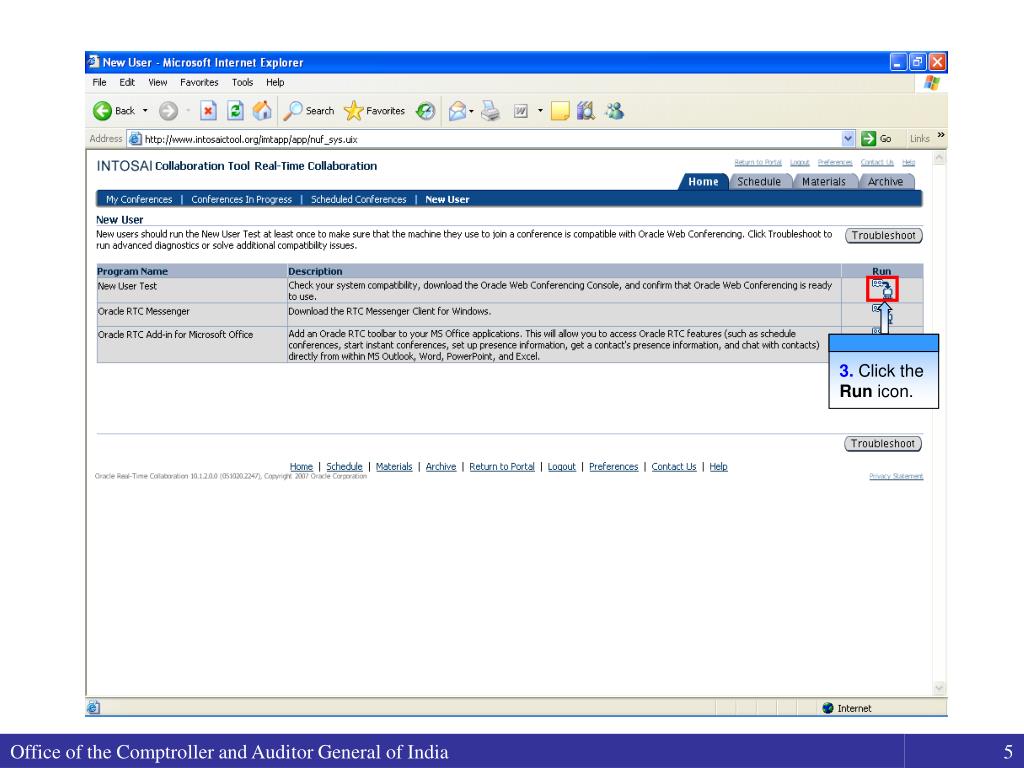This screenshot has width=1024, height=768.
Task: Click the footer Return to Portal link
Action: point(502,466)
